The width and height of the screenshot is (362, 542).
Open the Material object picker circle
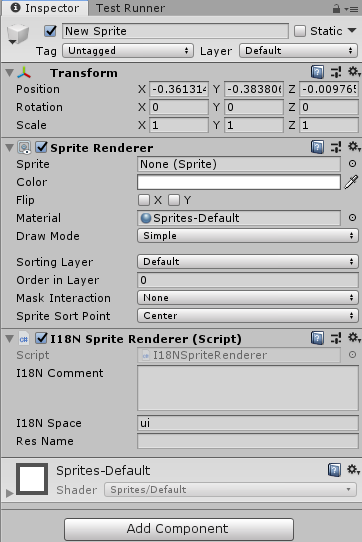[x=352, y=217]
